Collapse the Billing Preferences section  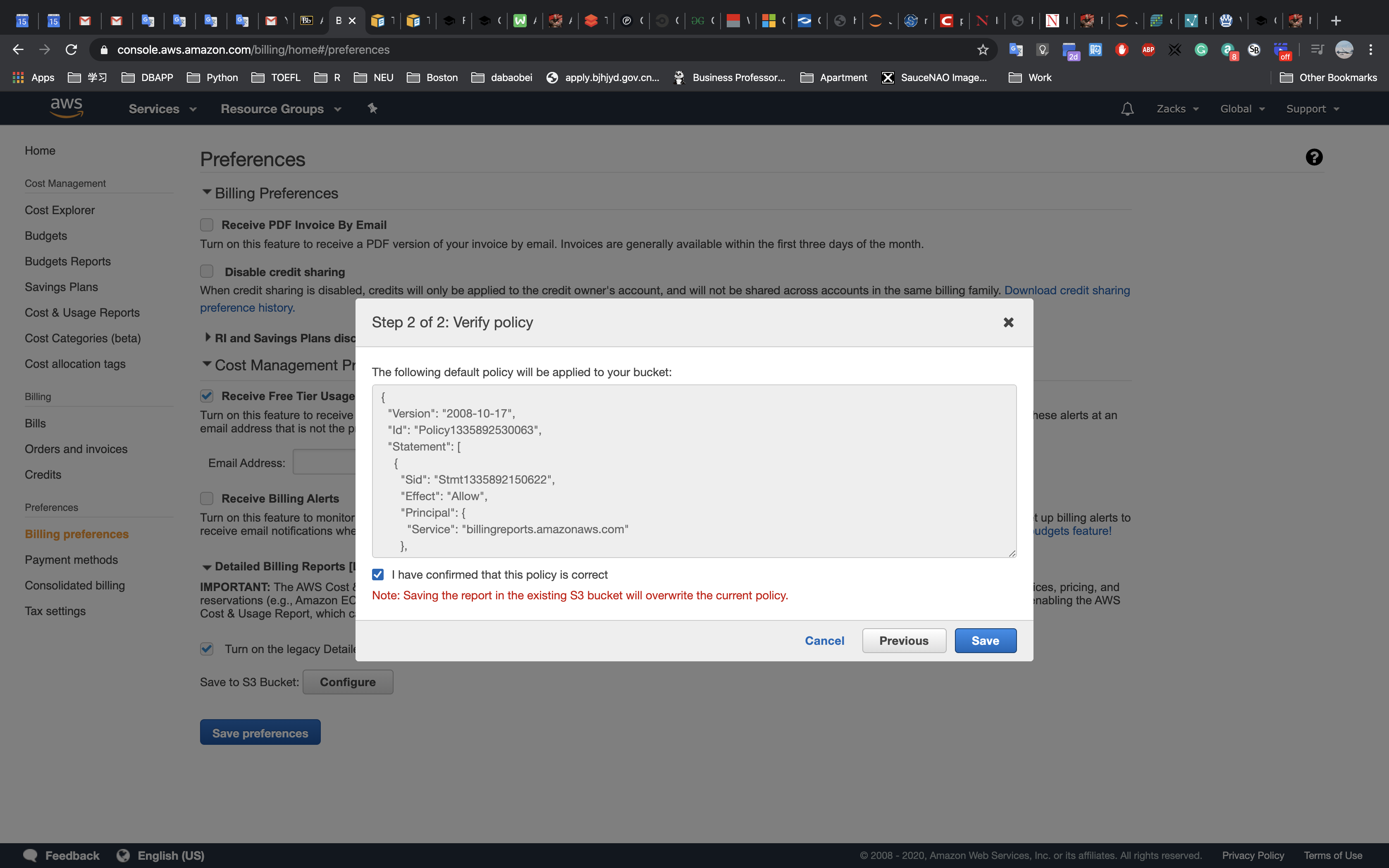[x=207, y=192]
